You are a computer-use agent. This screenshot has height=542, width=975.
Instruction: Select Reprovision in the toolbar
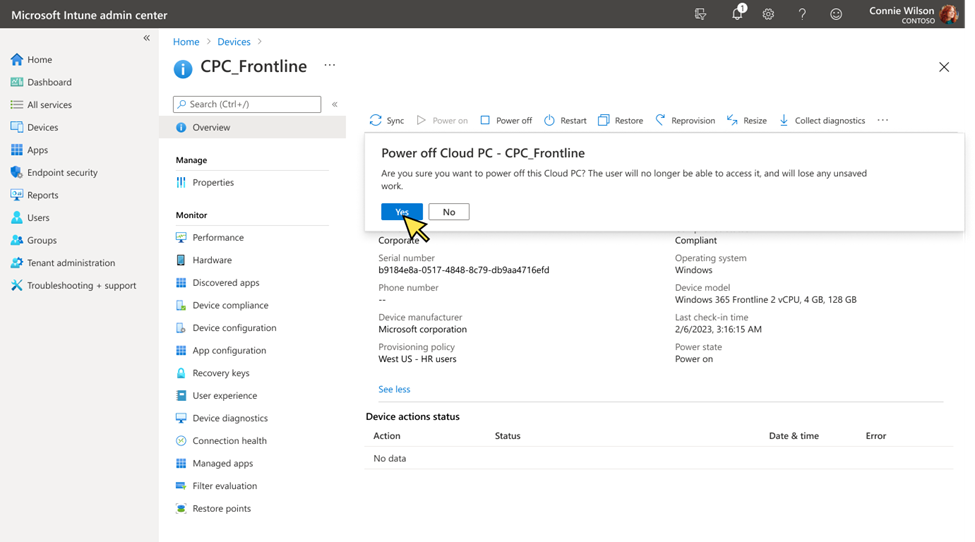tap(685, 121)
